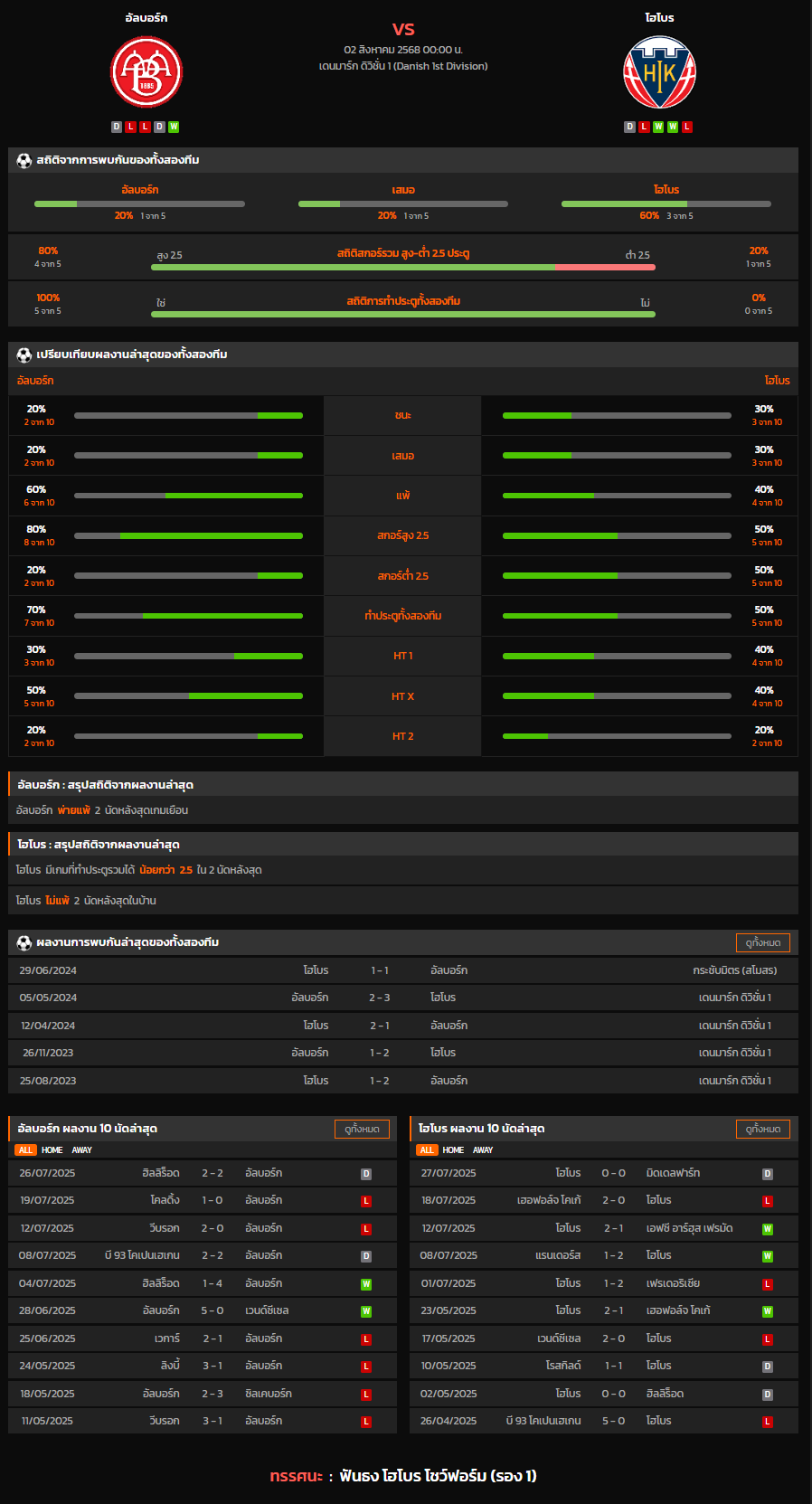The width and height of the screenshot is (812, 1504).
Task: Click L result badge on 26/04/2025 row
Action: point(768,1422)
